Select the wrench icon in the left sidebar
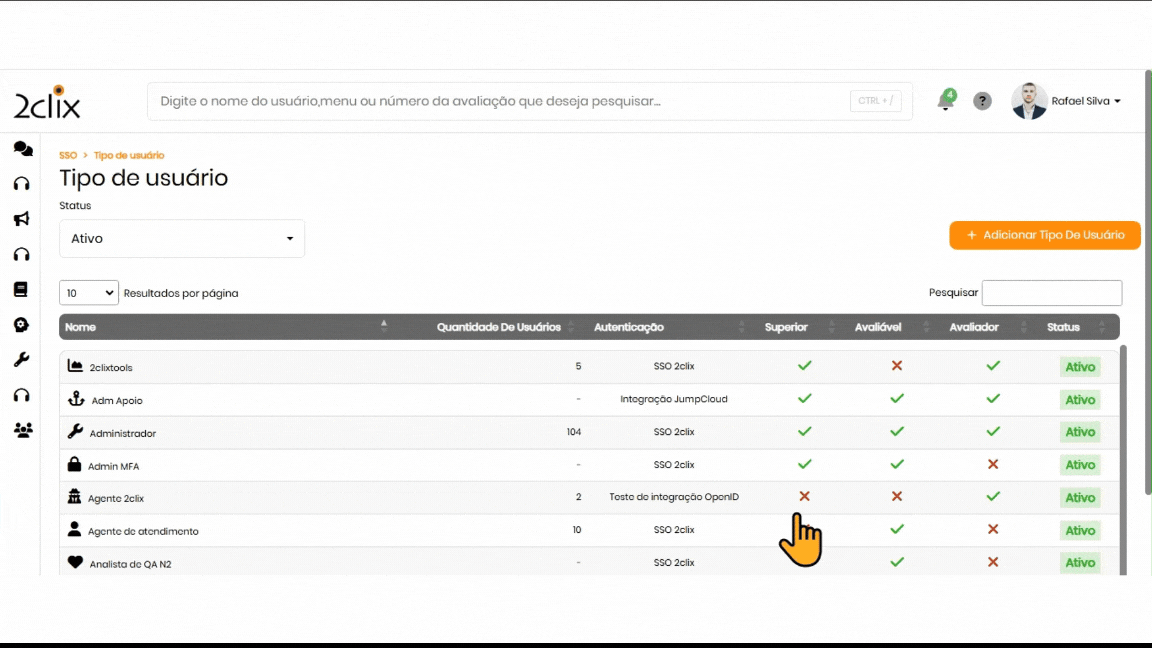Screen dimensions: 1152x648 (x=21, y=360)
